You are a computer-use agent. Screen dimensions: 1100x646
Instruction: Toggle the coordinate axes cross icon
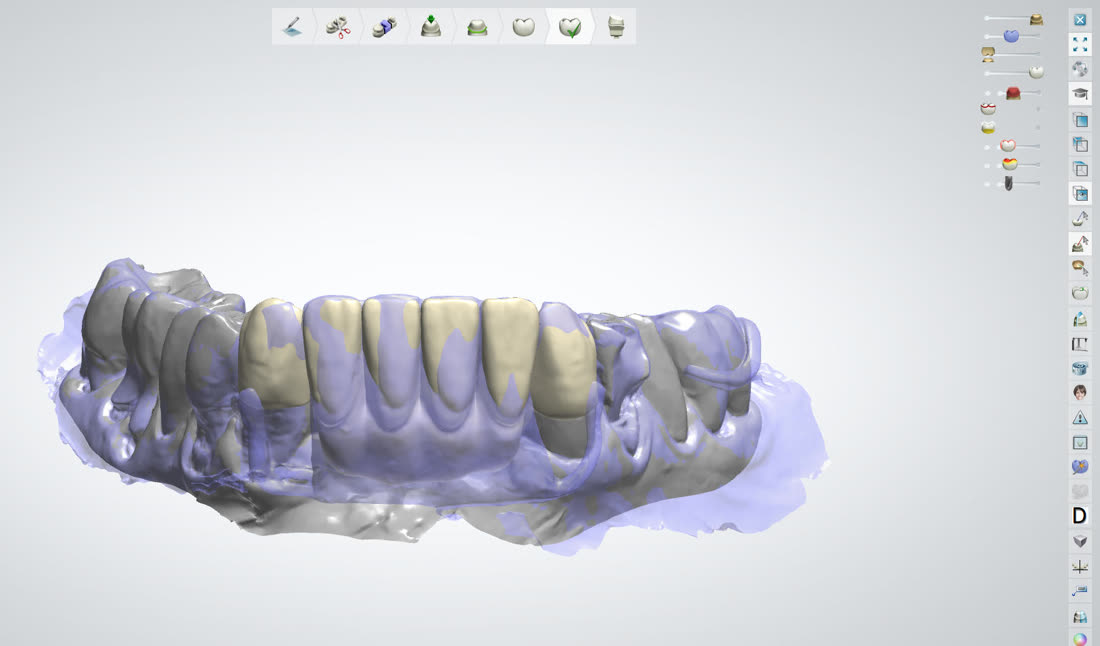(1080, 566)
